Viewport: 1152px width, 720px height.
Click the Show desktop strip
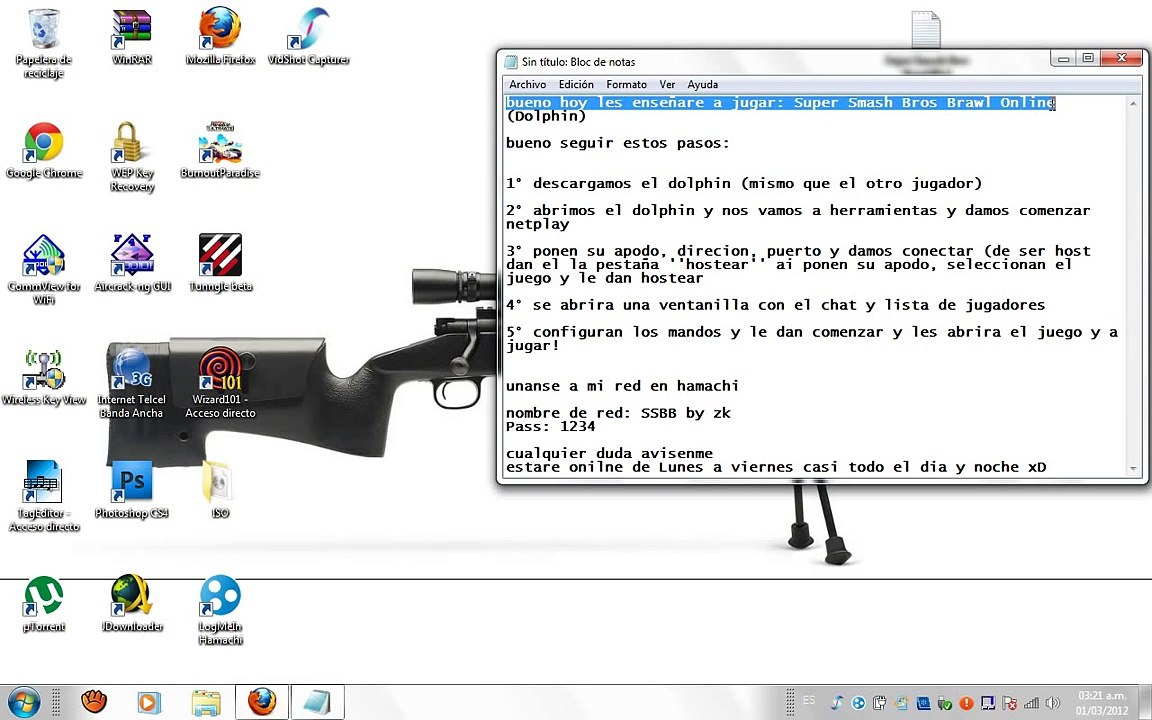click(x=1146, y=702)
